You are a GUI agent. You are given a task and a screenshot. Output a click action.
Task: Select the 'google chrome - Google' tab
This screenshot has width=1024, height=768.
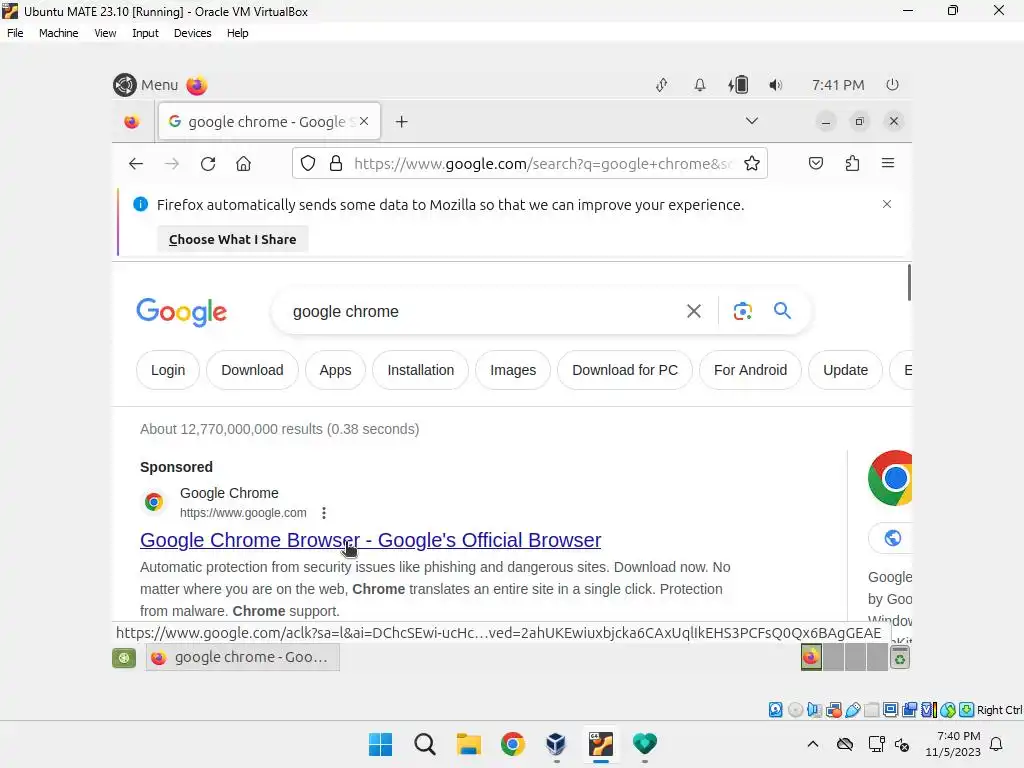pyautogui.click(x=269, y=121)
